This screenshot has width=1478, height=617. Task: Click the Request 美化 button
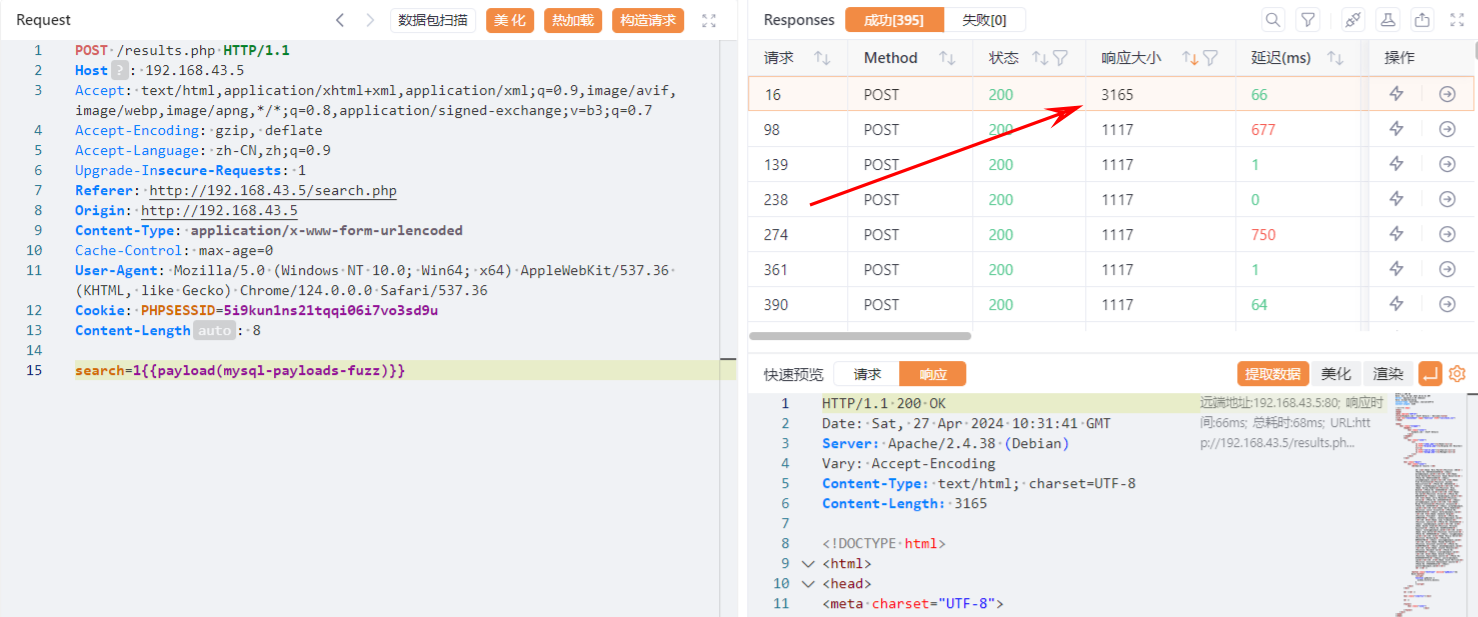pos(510,20)
